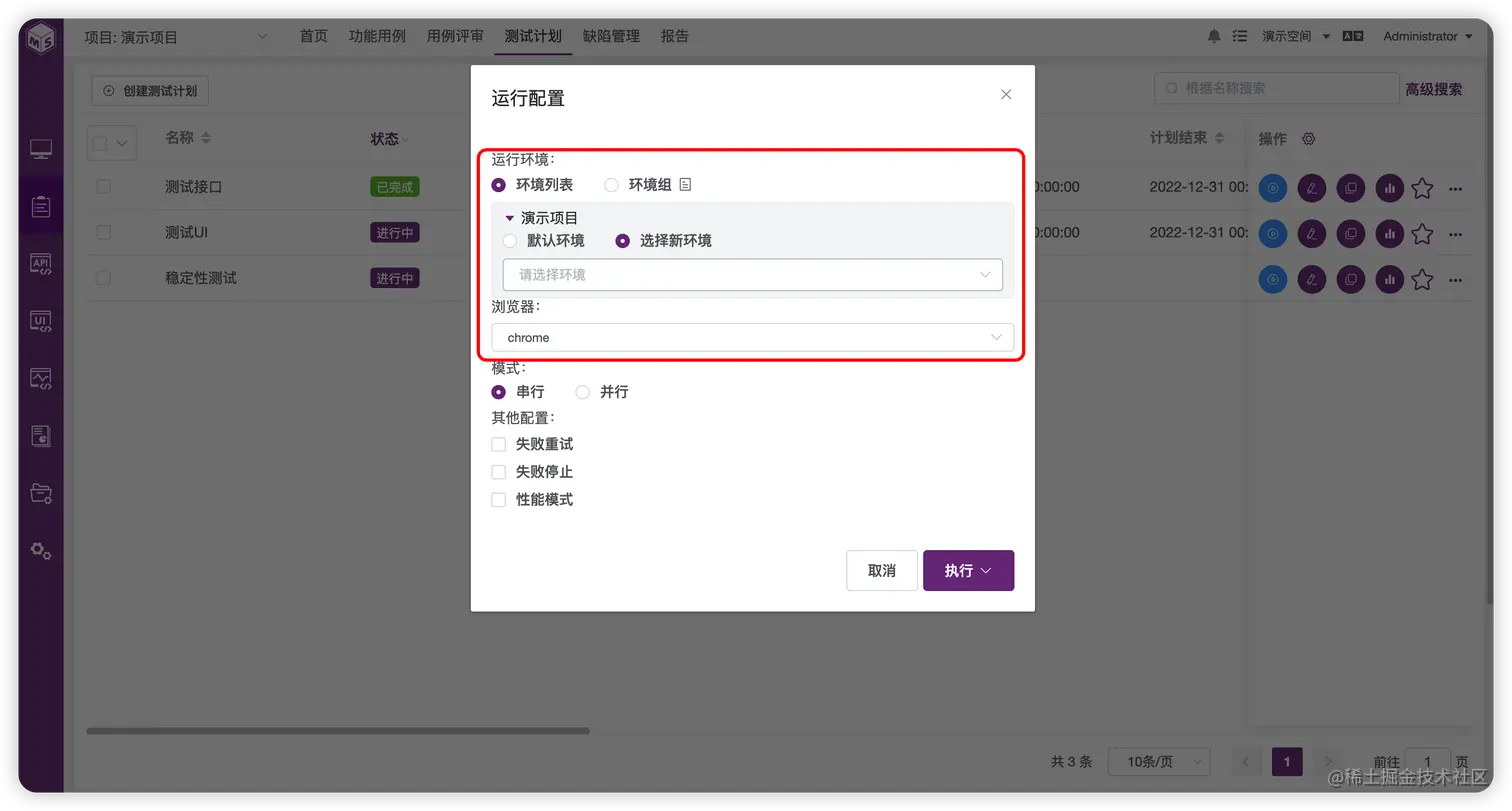Click the workstation monitor icon in the sidebar
The width and height of the screenshot is (1512, 811).
pos(39,148)
